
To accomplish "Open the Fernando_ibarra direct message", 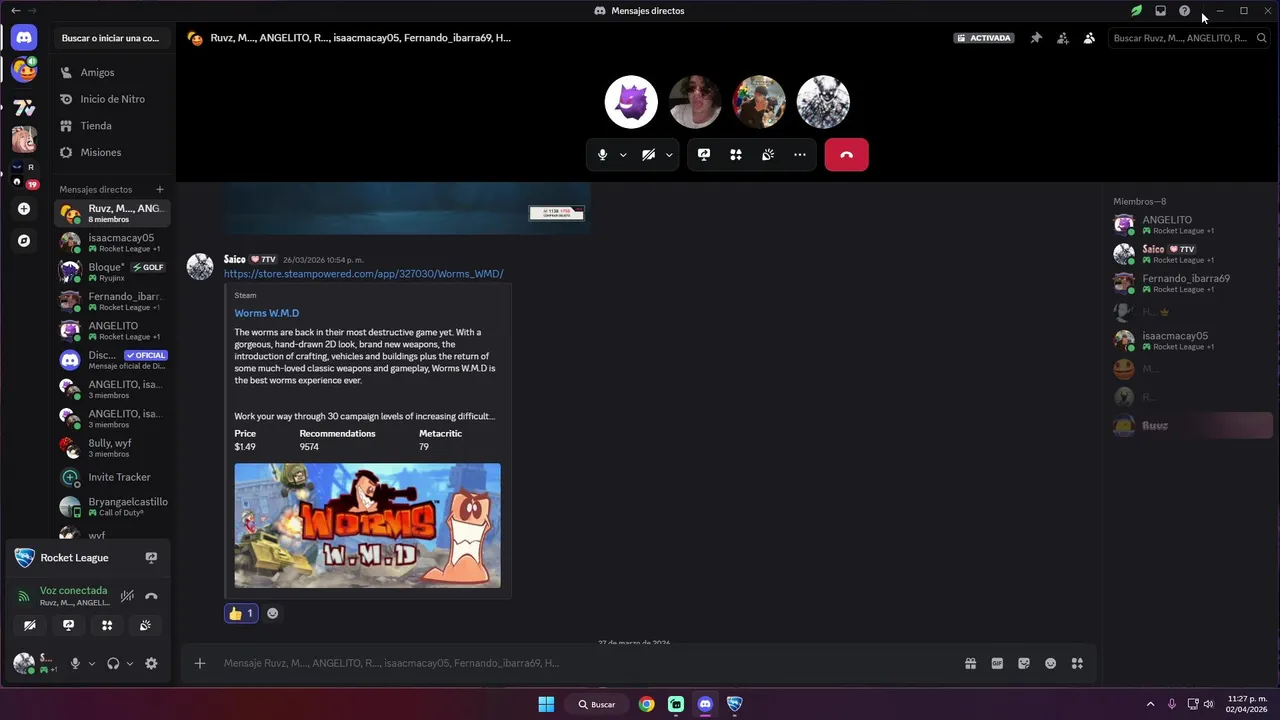I will pyautogui.click(x=112, y=301).
